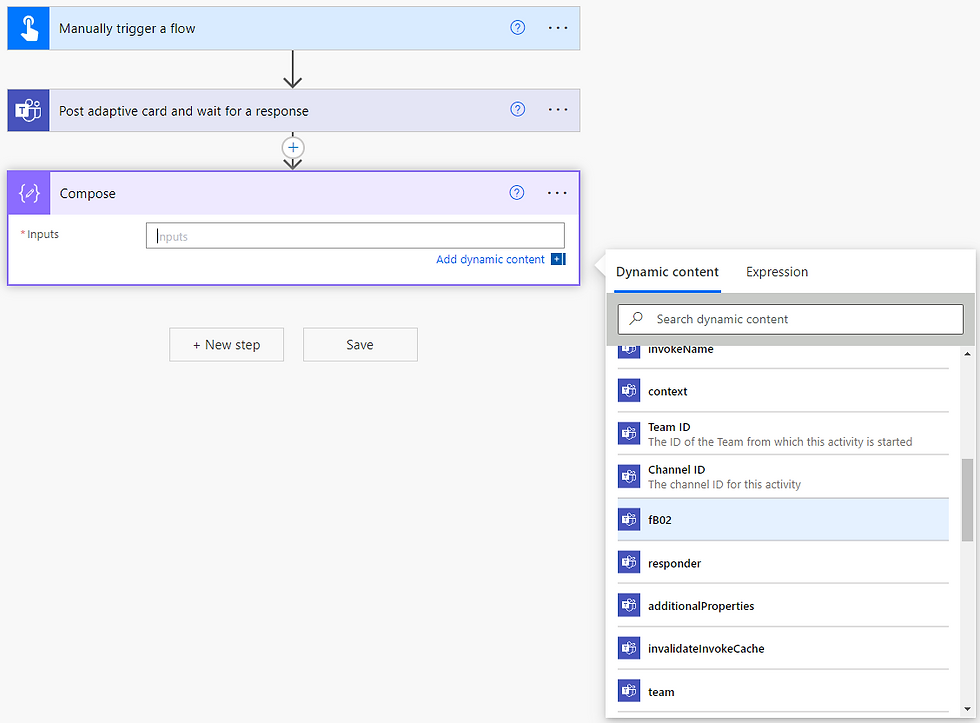Open more options menu for Compose

tap(557, 192)
